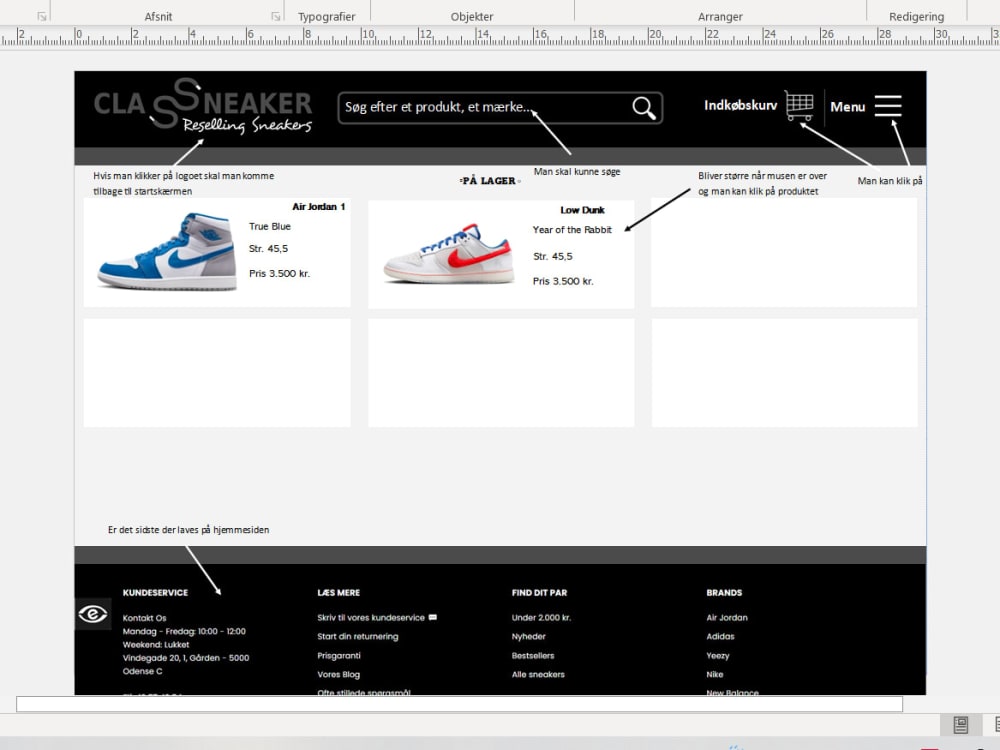The image size is (1000, 750).
Task: Select the eye logo in the footer
Action: (x=92, y=614)
